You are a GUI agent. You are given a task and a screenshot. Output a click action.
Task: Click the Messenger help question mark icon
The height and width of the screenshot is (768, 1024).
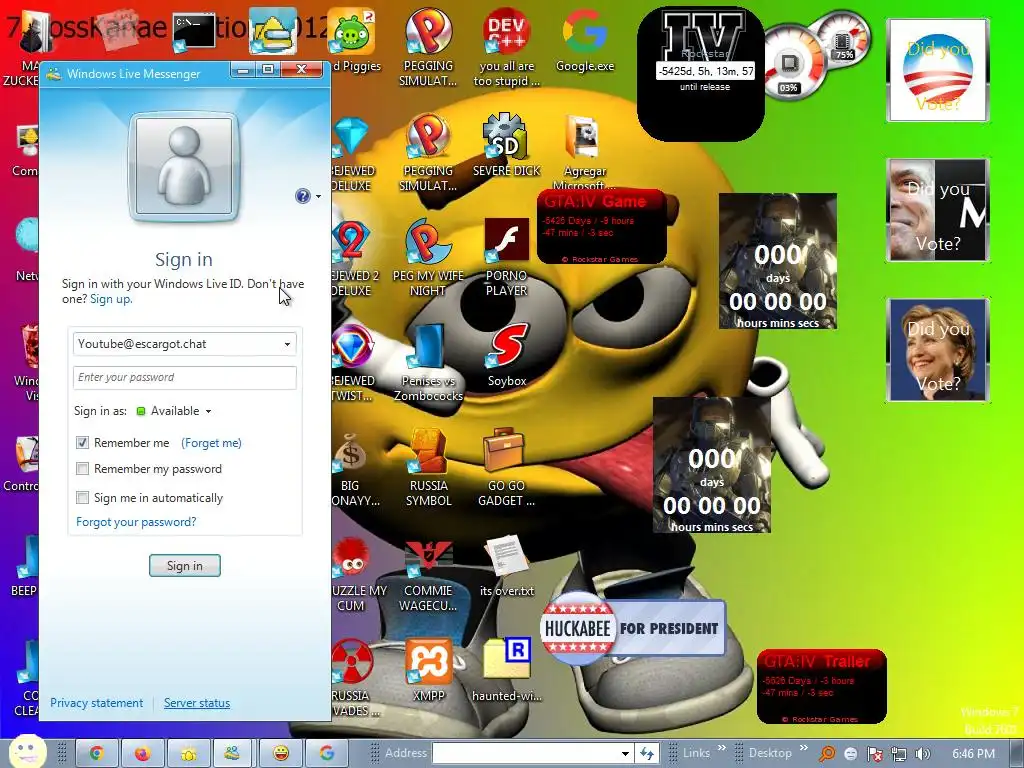302,196
